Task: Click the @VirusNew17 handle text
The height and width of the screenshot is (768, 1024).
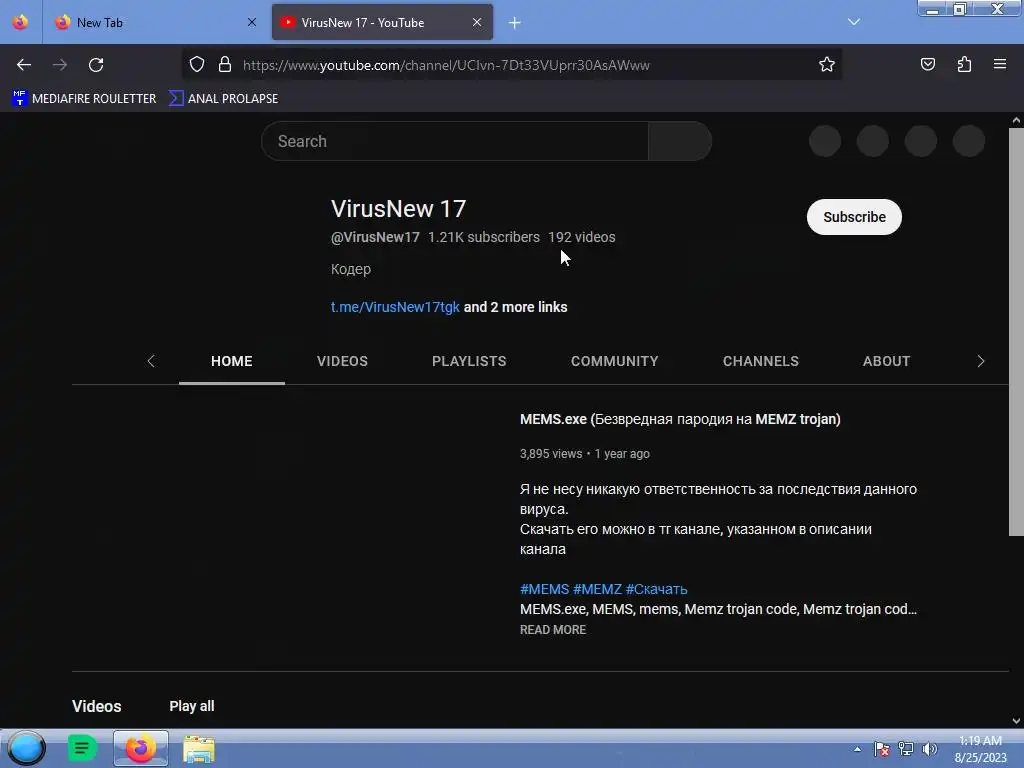Action: click(375, 237)
